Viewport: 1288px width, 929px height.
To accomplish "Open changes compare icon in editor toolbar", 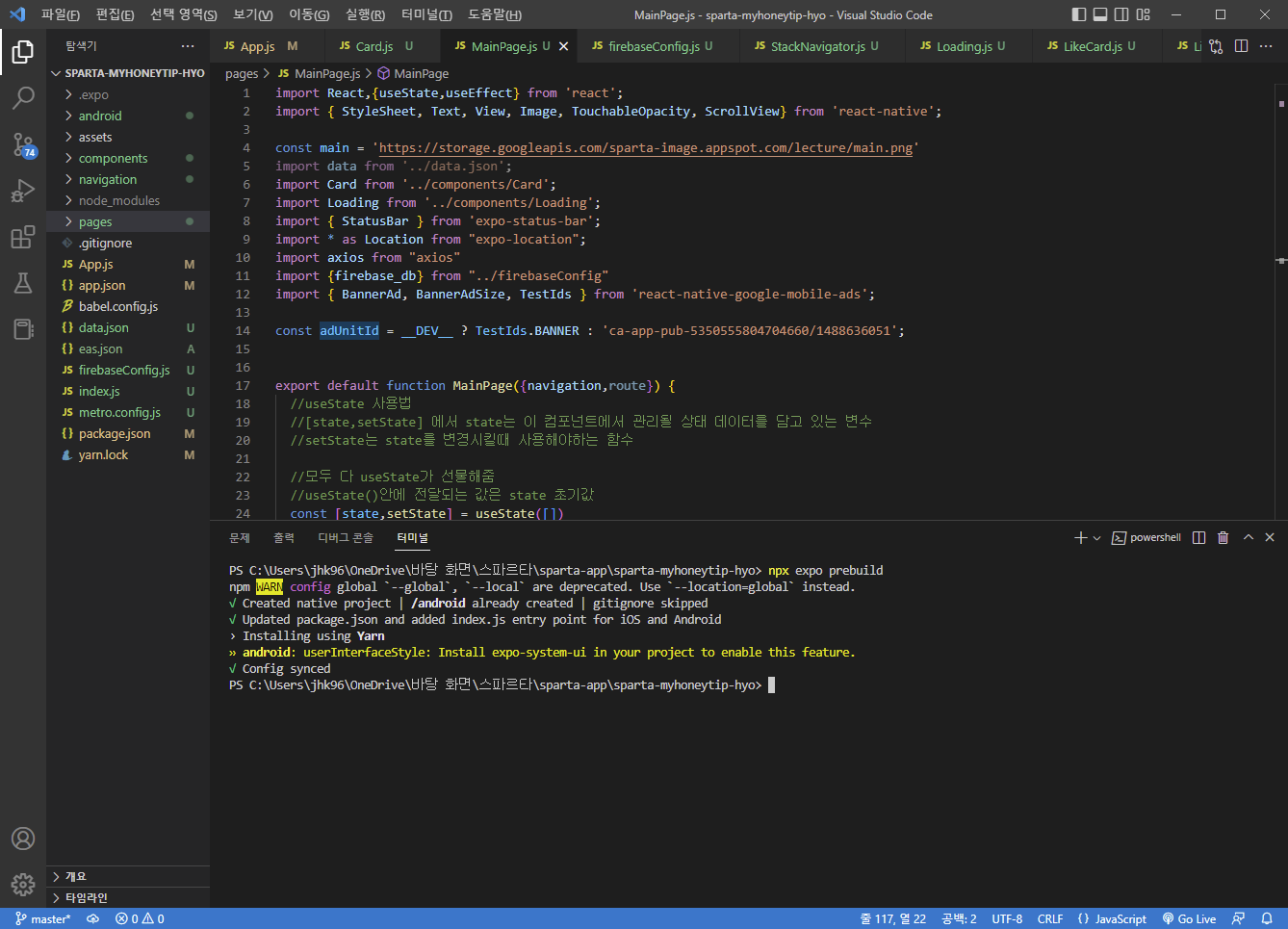I will point(1217,46).
